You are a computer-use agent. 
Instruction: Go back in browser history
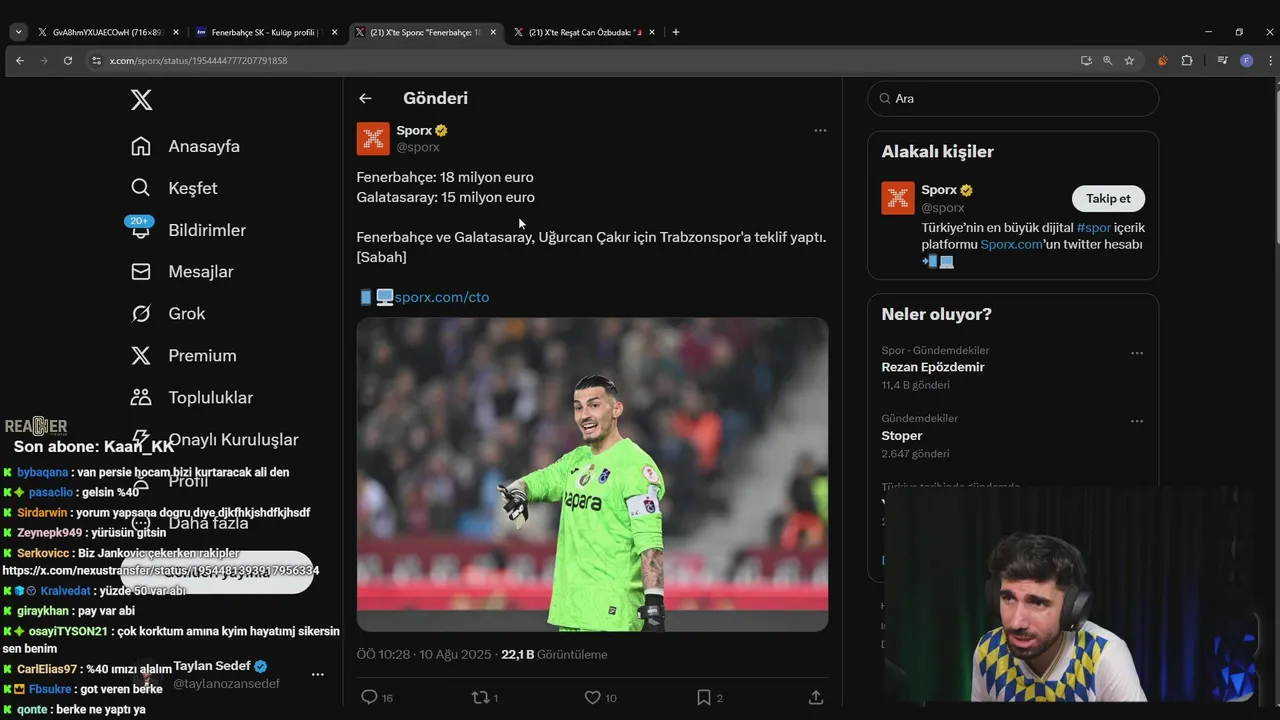pos(20,61)
